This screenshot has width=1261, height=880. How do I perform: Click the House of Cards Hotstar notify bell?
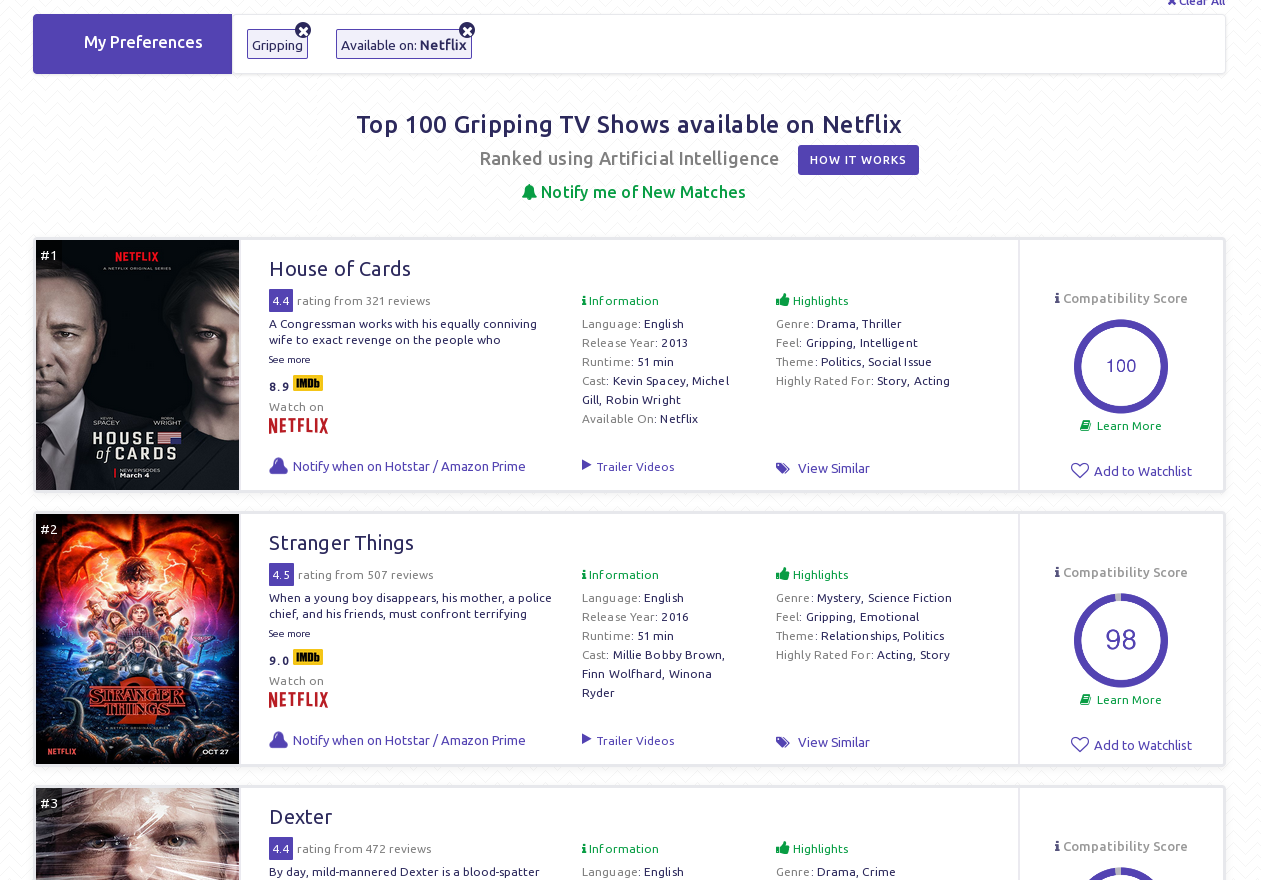(278, 466)
